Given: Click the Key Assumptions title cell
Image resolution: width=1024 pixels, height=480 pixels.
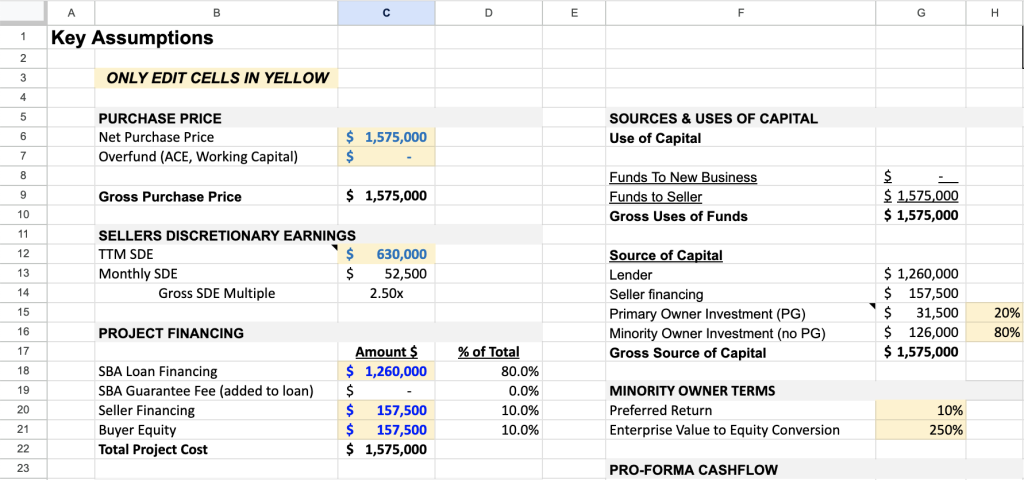Looking at the screenshot, I should coord(133,37).
